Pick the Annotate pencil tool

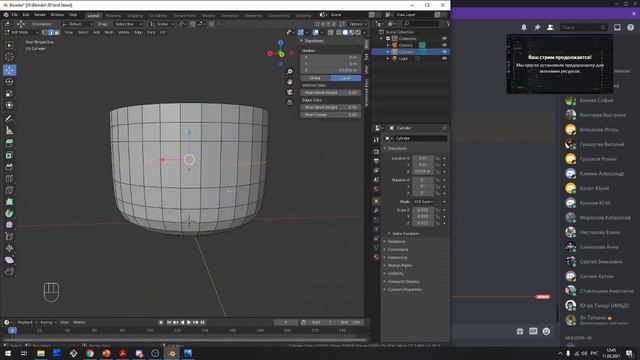tap(9, 119)
